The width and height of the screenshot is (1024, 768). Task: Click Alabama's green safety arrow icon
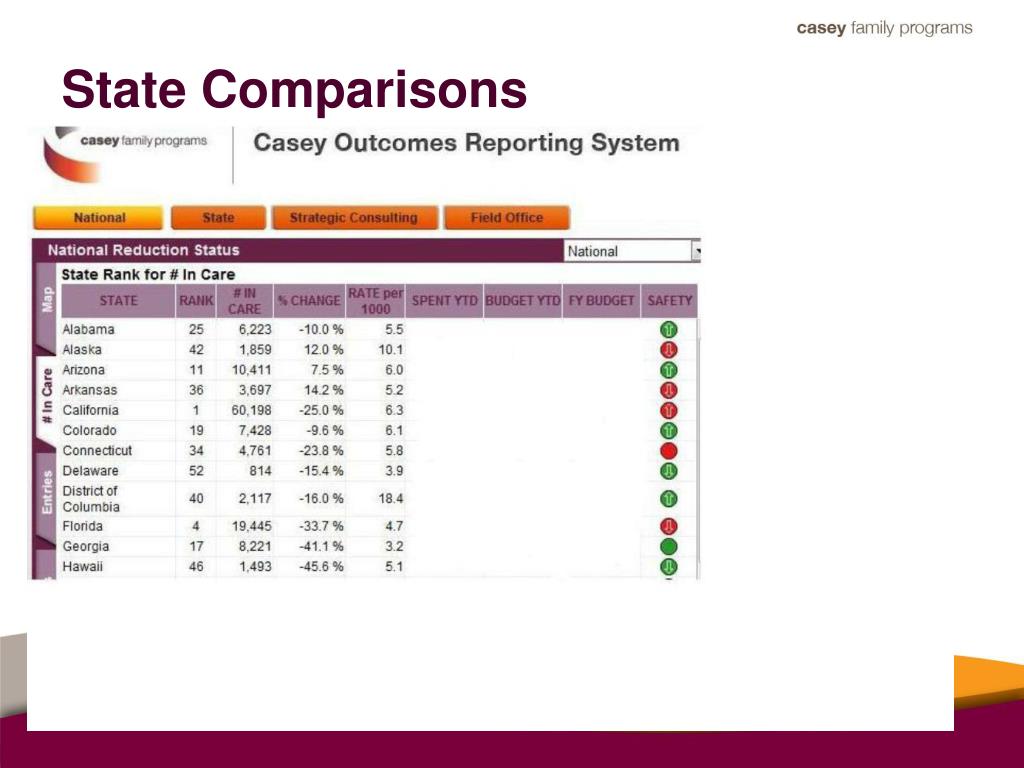coord(669,329)
